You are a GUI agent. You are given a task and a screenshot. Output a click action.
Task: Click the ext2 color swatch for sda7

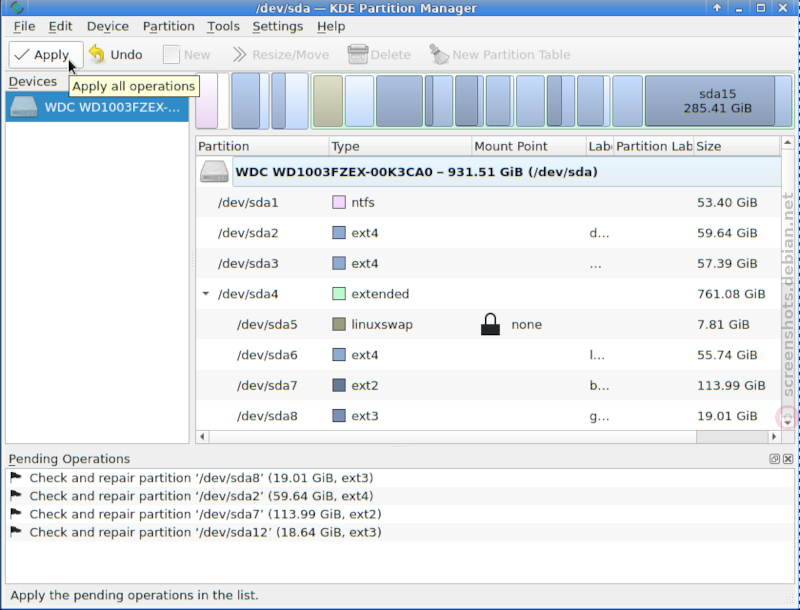tap(339, 386)
